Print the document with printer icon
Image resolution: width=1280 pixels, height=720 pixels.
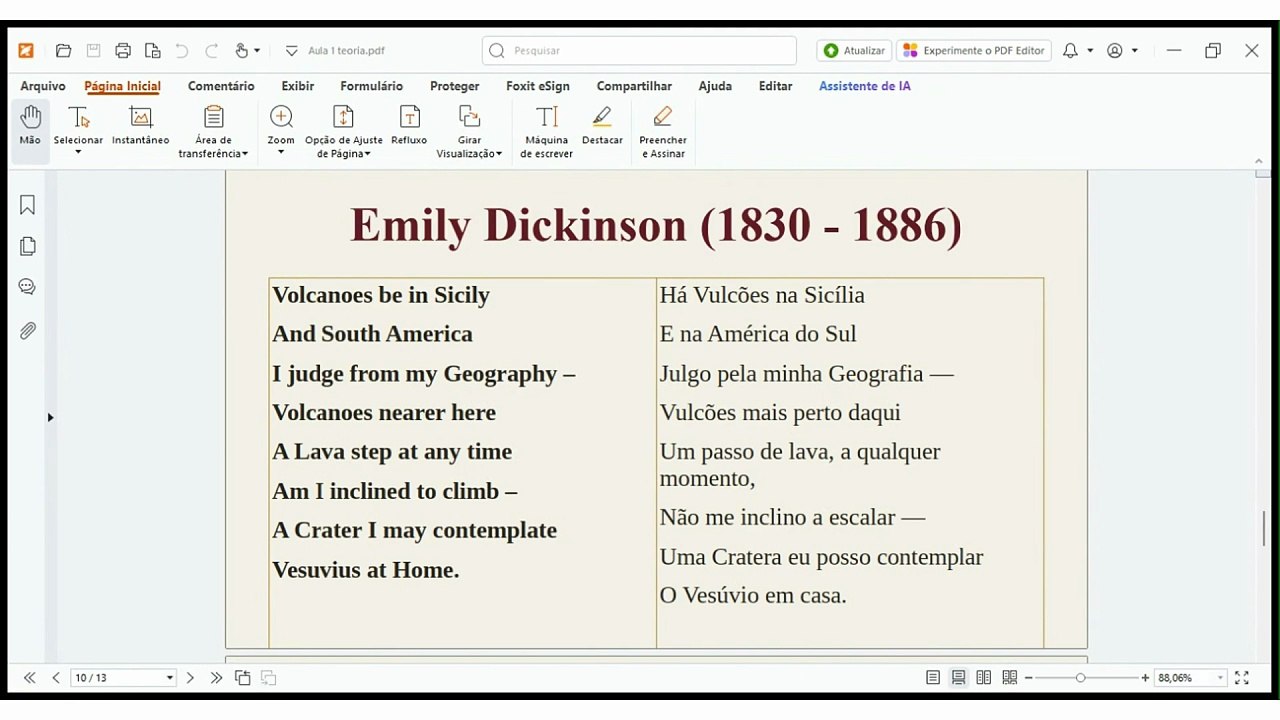123,51
